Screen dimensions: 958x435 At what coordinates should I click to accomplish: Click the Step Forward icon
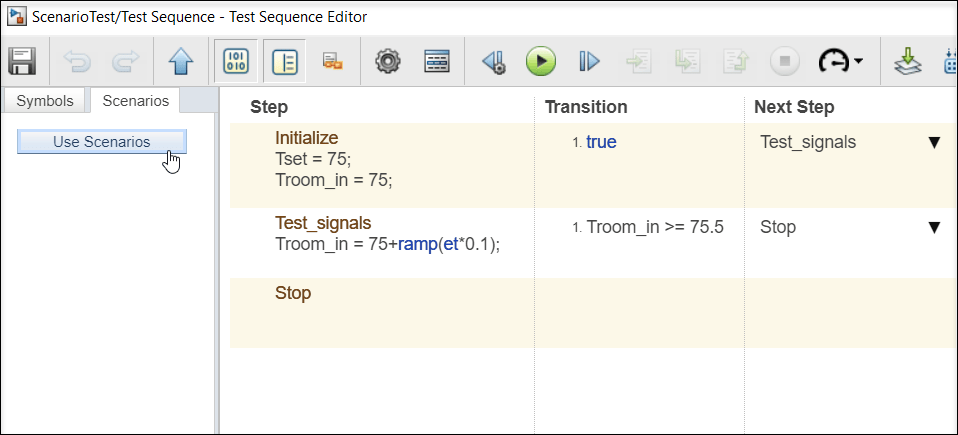click(x=589, y=61)
